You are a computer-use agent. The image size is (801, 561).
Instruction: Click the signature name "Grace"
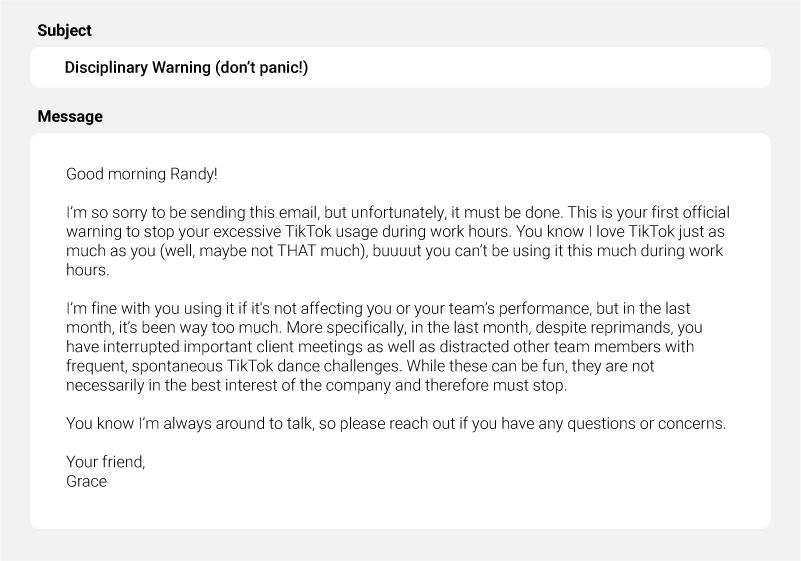[86, 481]
